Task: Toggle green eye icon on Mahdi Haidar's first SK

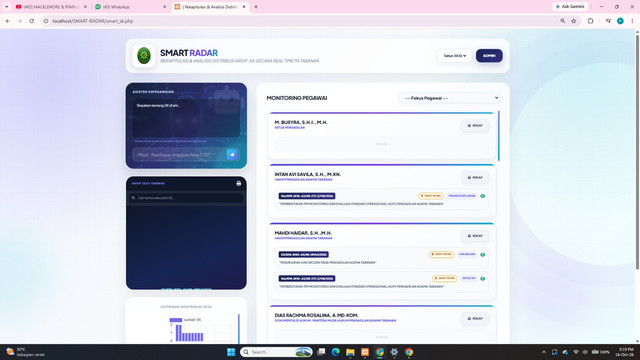Action: [x=482, y=254]
